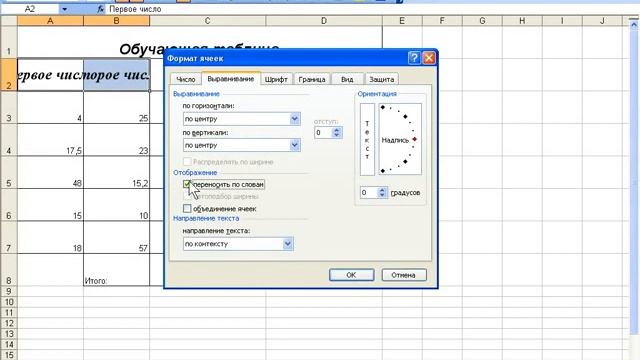The height and width of the screenshot is (360, 640).
Task: Decrease the отступ indent value
Action: click(x=336, y=135)
